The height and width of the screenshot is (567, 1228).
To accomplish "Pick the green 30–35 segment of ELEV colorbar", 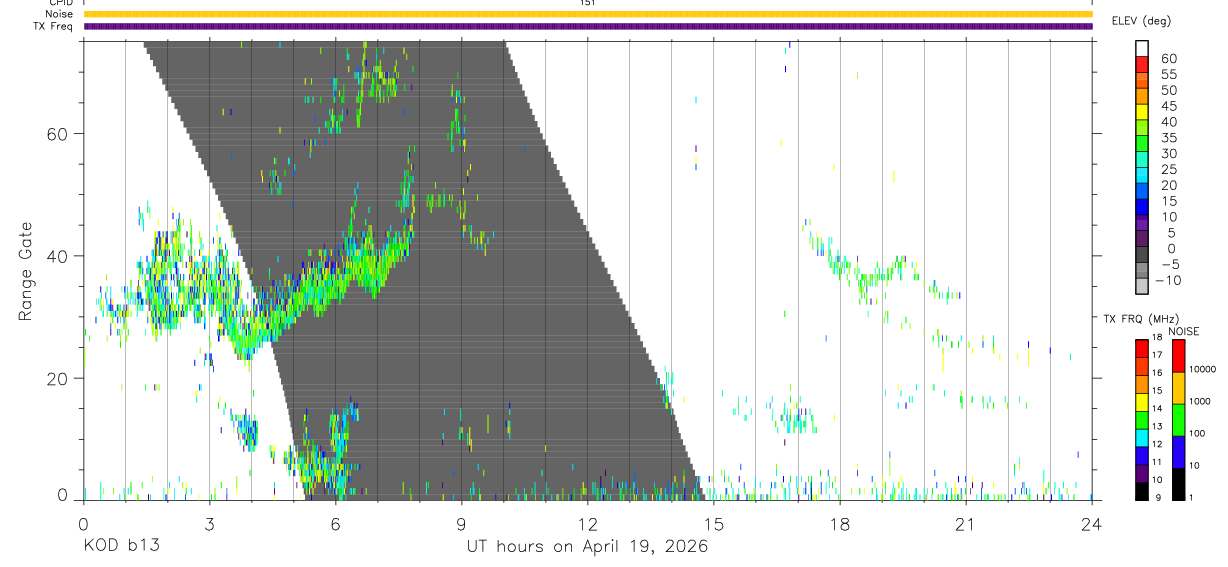I will (x=1142, y=143).
